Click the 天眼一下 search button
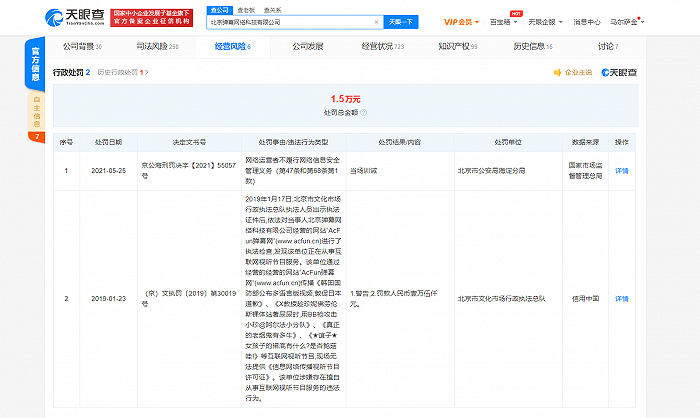700x418 pixels. pyautogui.click(x=401, y=22)
